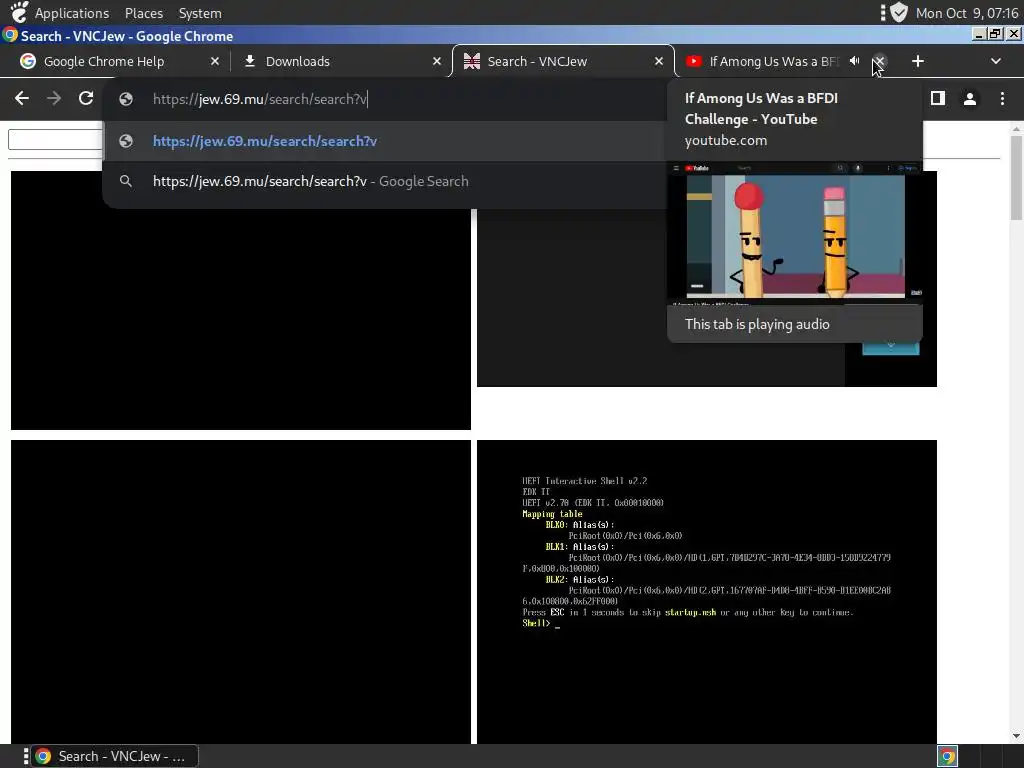
Task: Click the download icon on the Downloads tab
Action: click(x=249, y=61)
